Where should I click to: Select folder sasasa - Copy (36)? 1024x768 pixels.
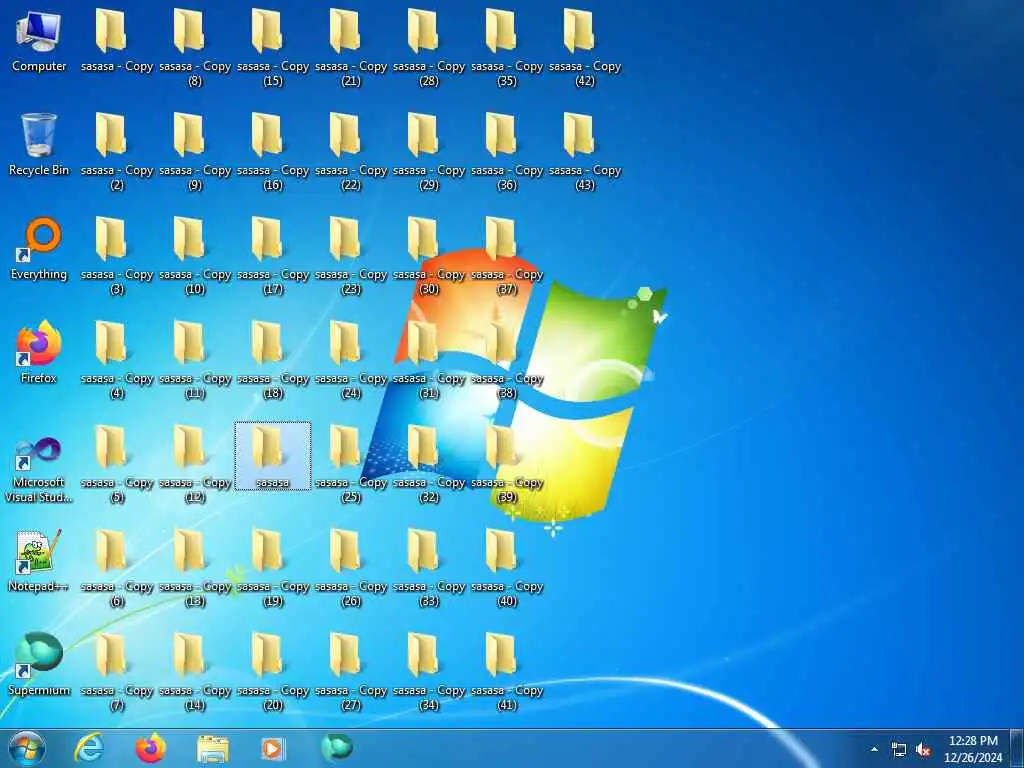507,152
